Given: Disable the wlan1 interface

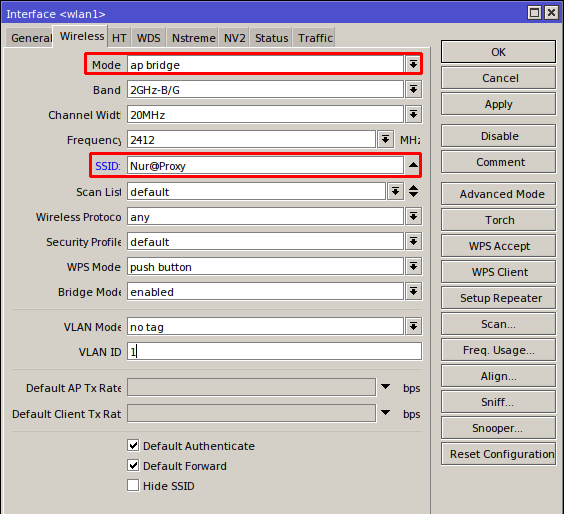Looking at the screenshot, I should coord(498,136).
